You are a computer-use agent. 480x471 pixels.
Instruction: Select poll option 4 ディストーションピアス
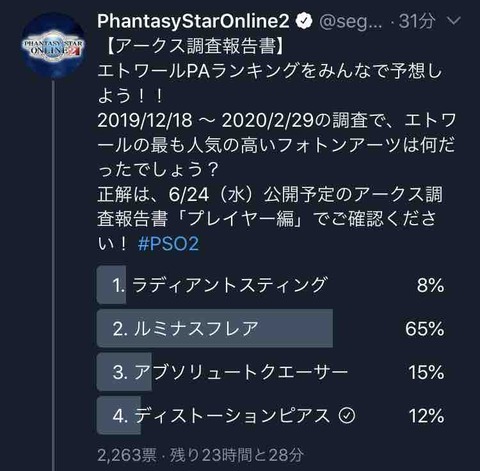[x=271, y=416]
